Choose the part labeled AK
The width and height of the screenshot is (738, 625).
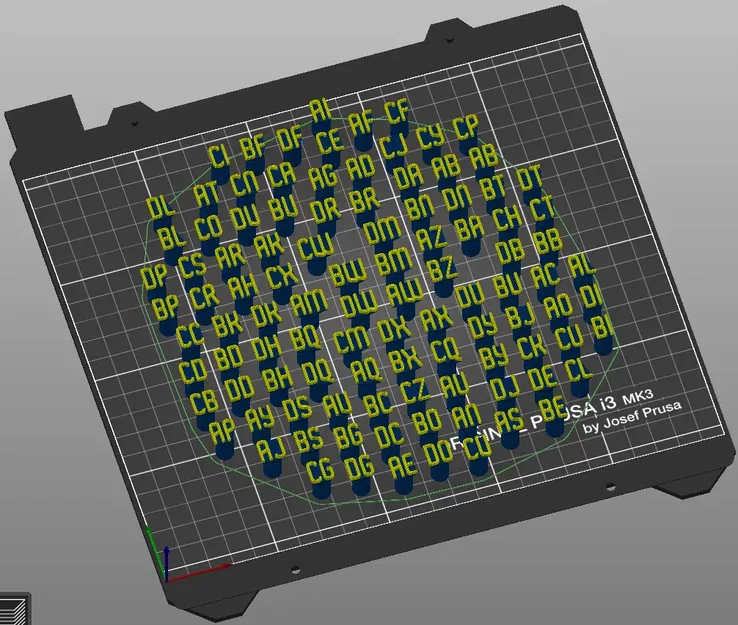coord(269,245)
